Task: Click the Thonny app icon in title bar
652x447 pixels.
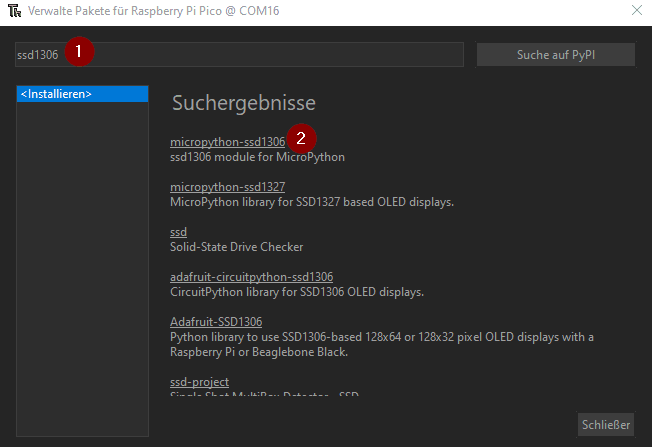Action: click(x=14, y=11)
